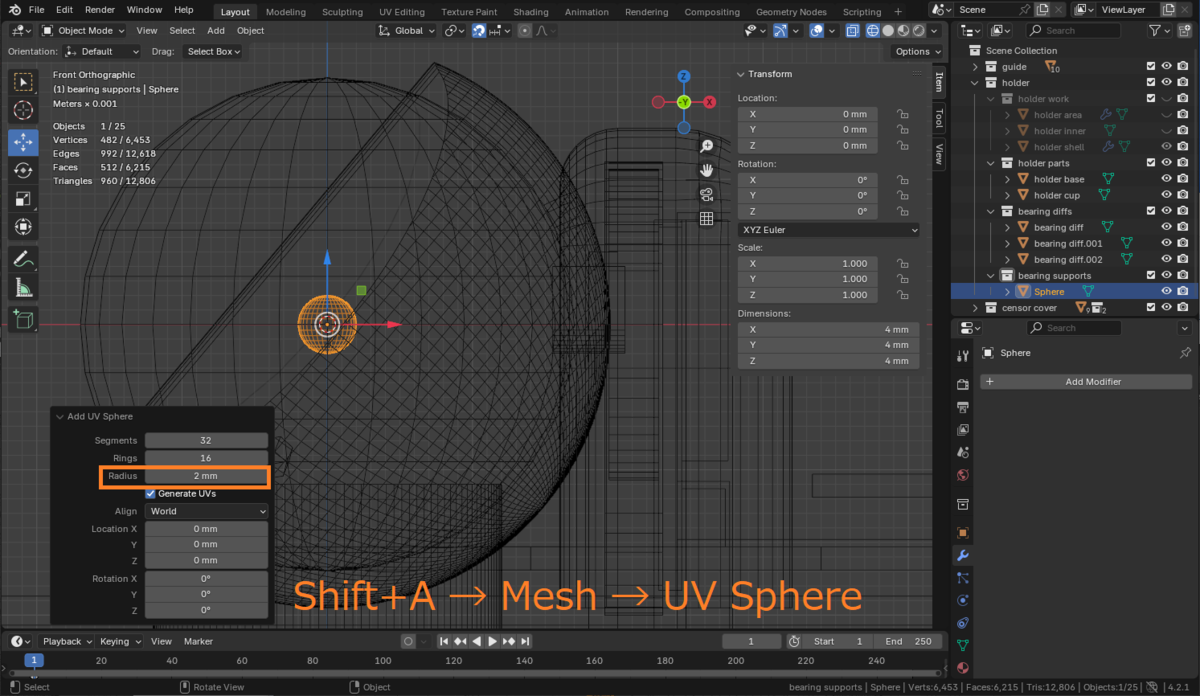Open the viewport Add menu
Screen dimensions: 1200x696
tap(216, 31)
